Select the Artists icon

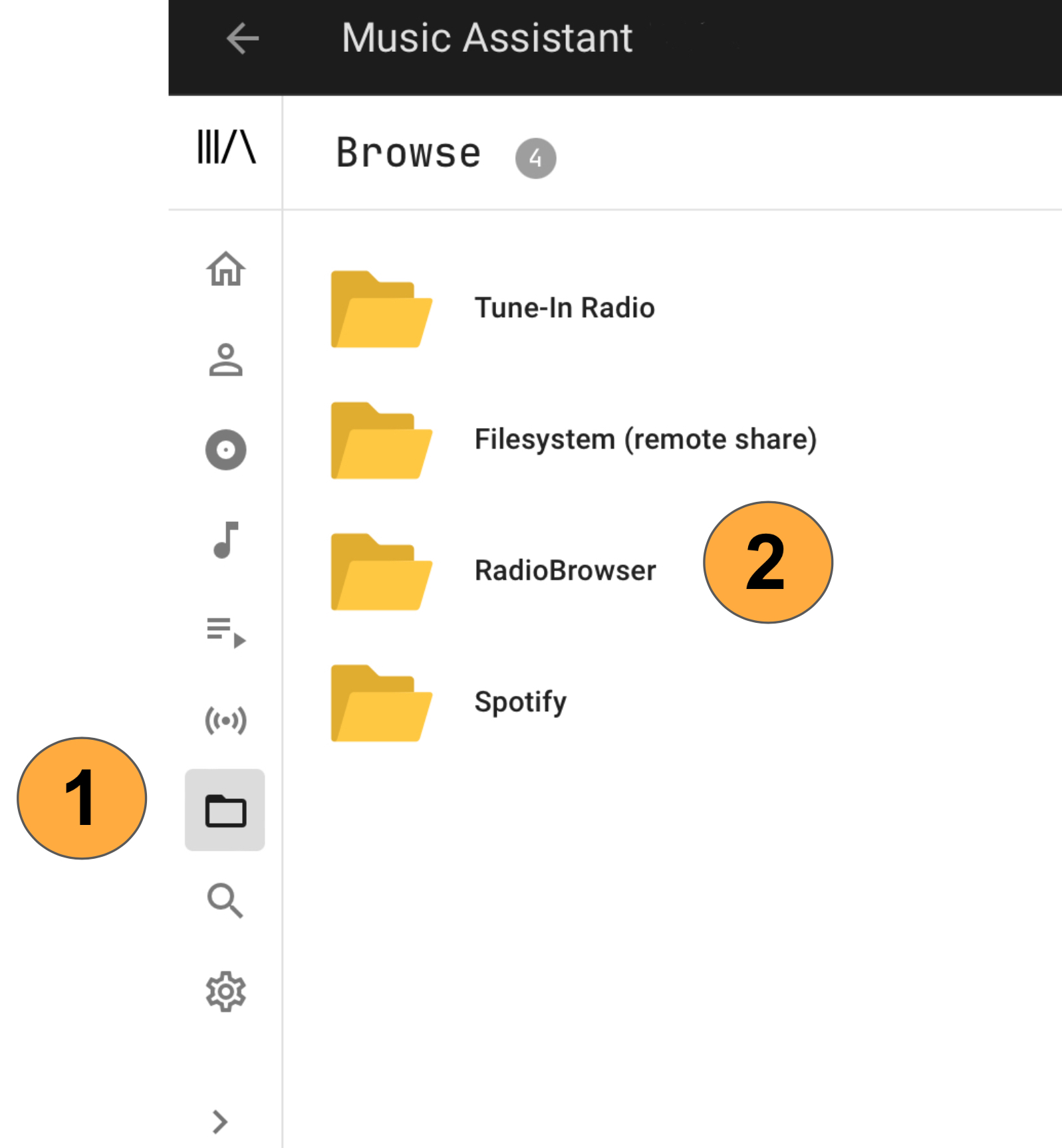coord(225,360)
